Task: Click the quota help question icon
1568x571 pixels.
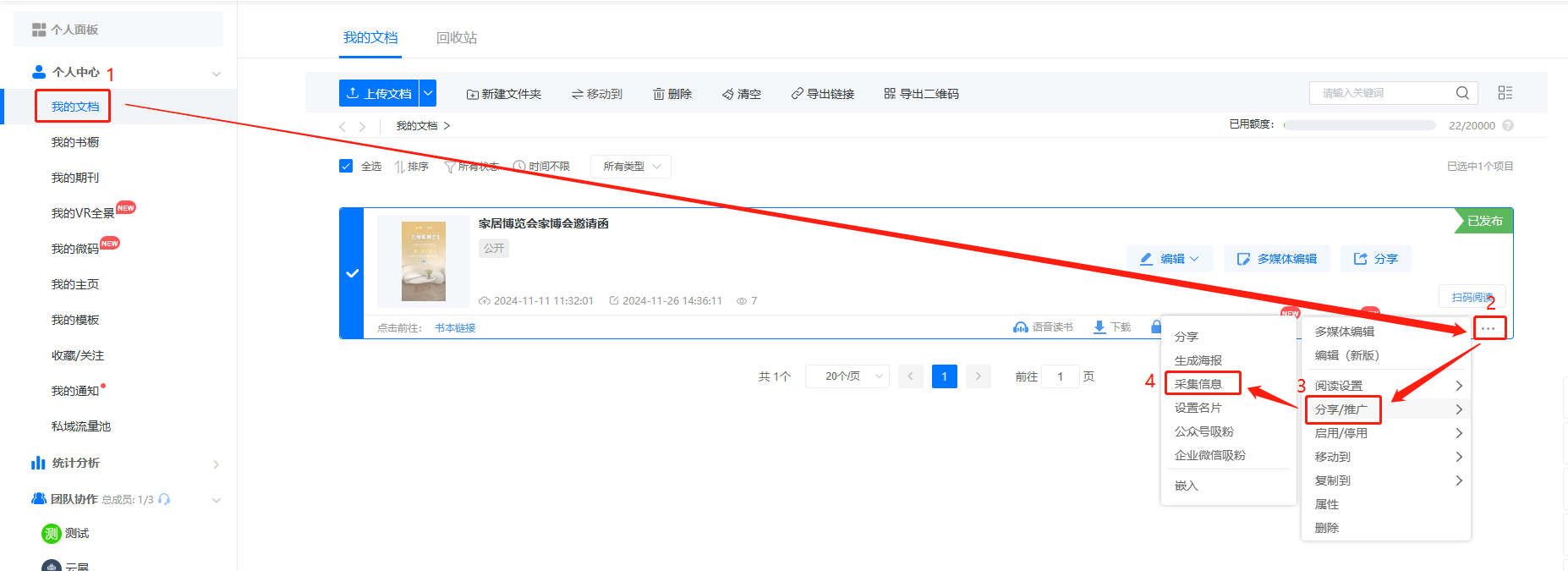Action: click(x=1508, y=125)
